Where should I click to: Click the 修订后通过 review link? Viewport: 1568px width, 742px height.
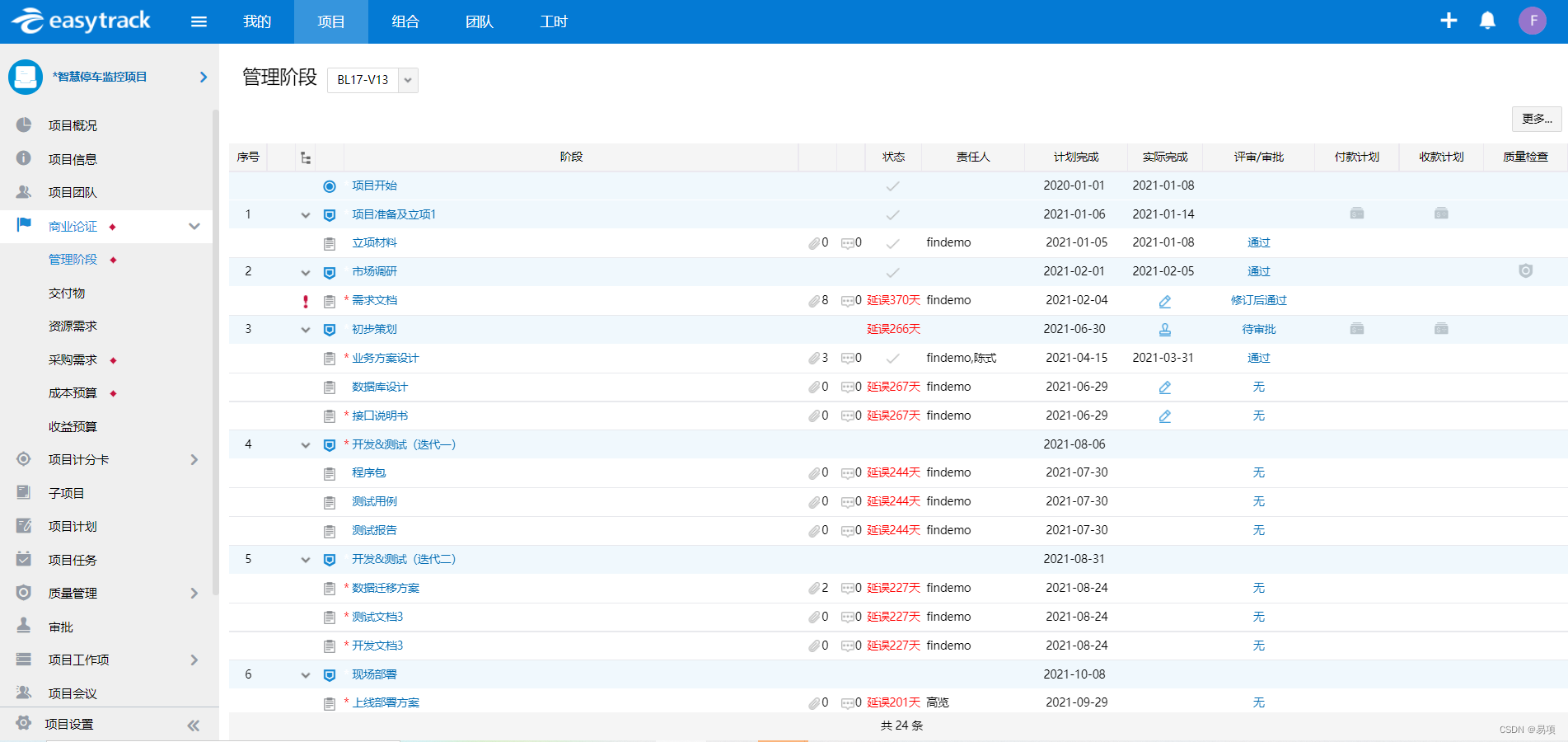point(1259,300)
